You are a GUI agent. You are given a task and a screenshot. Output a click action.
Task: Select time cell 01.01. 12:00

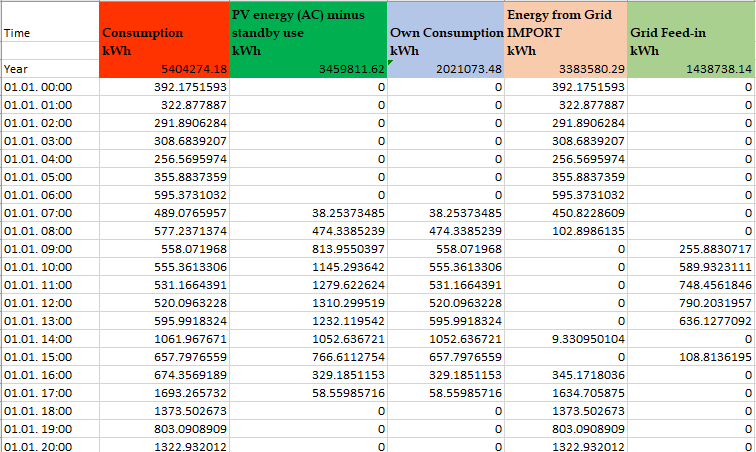pyautogui.click(x=50, y=303)
